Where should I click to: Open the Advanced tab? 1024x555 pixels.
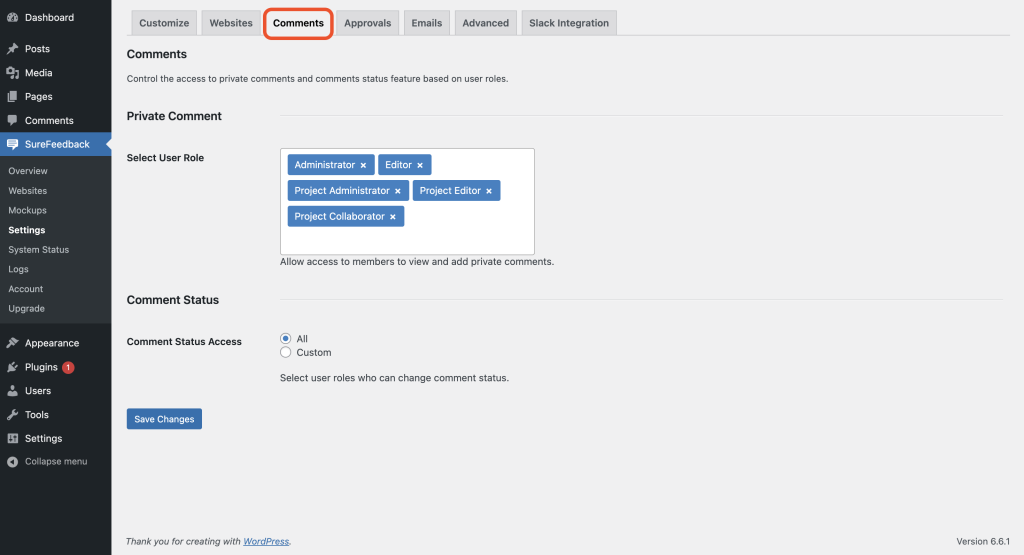click(x=486, y=23)
